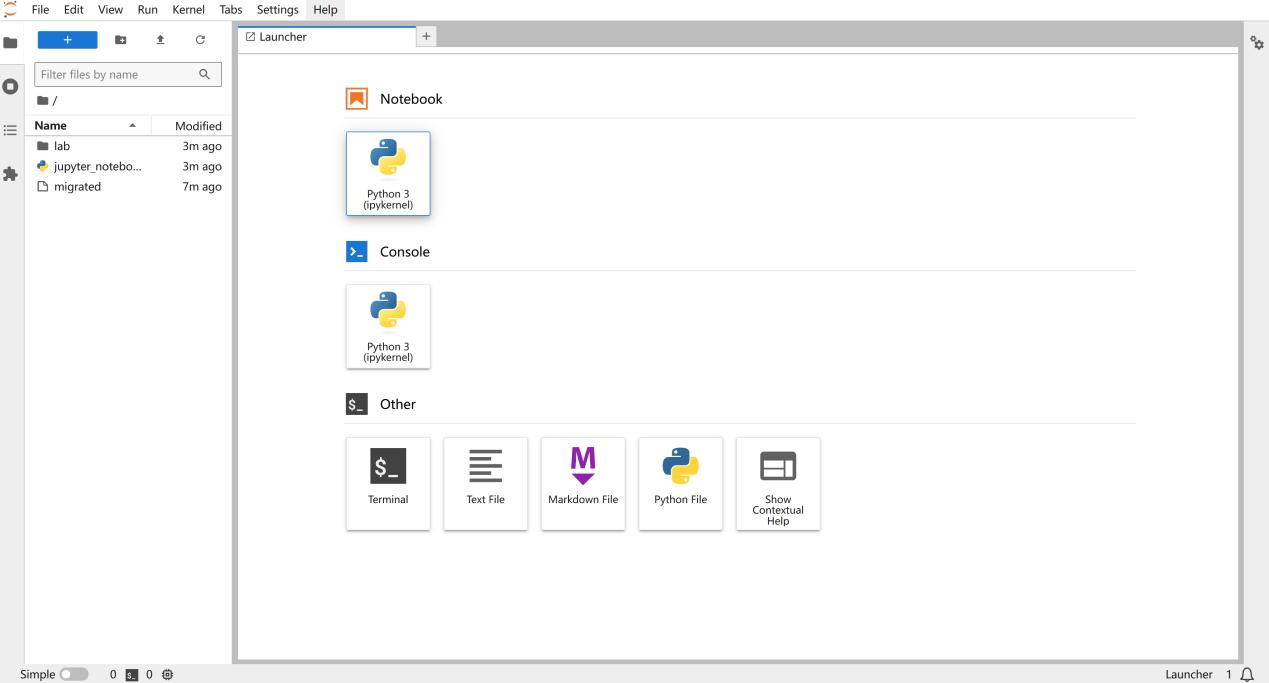Select the jupyter_notebo... file
This screenshot has height=683, width=1269.
click(128, 166)
